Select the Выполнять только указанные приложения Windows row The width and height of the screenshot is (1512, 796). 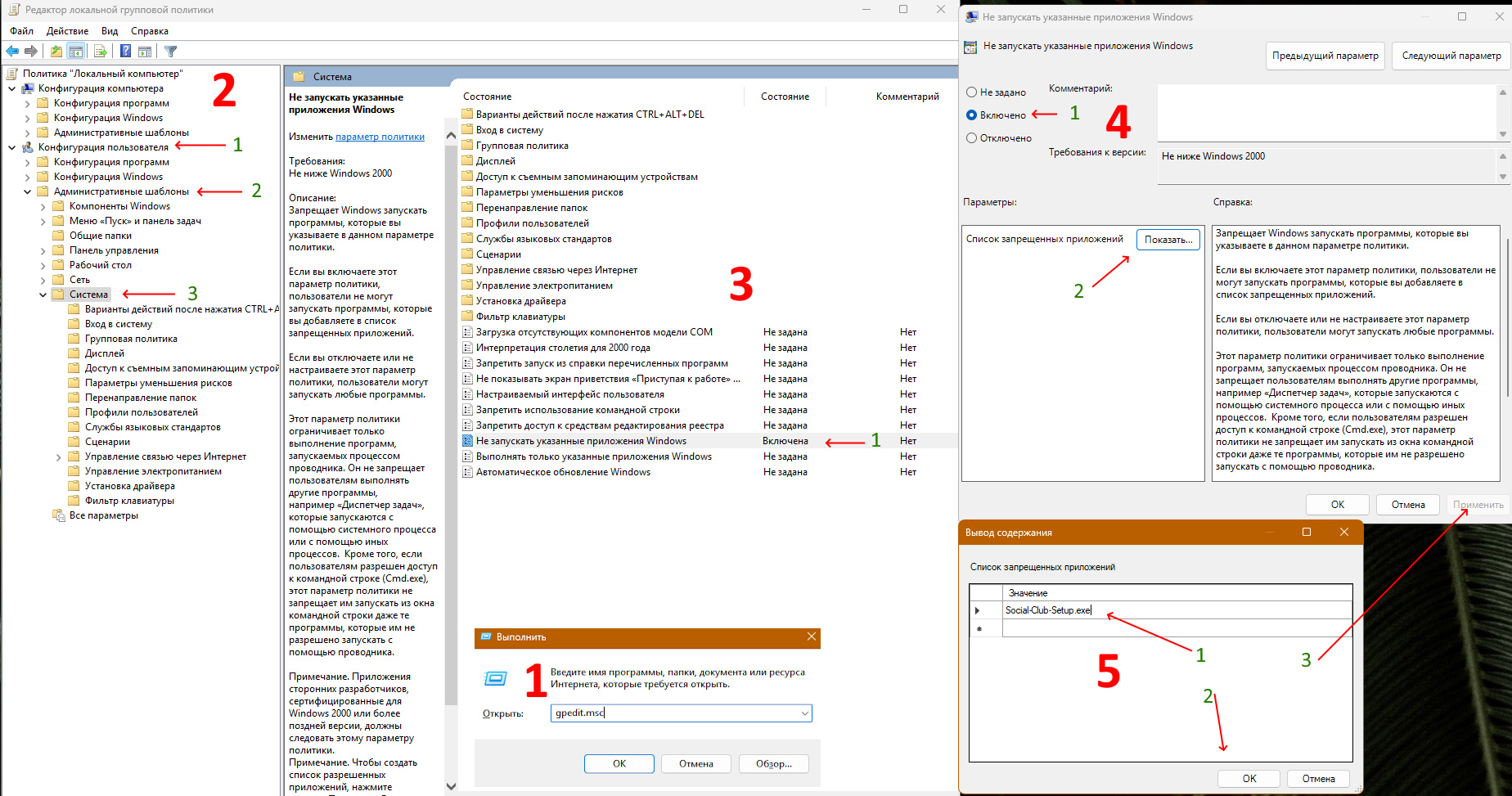pyautogui.click(x=708, y=456)
